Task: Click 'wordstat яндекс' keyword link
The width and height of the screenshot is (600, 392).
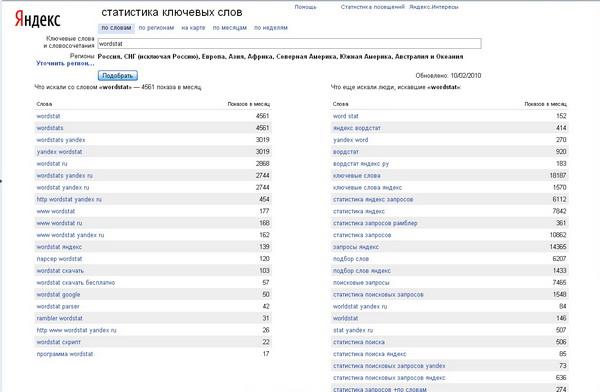Action: tap(59, 247)
